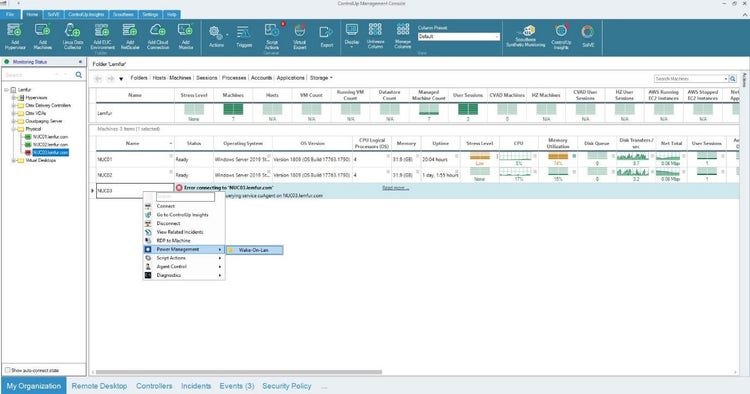Select Disconnect in the context menu
750x394 pixels.
click(x=168, y=223)
